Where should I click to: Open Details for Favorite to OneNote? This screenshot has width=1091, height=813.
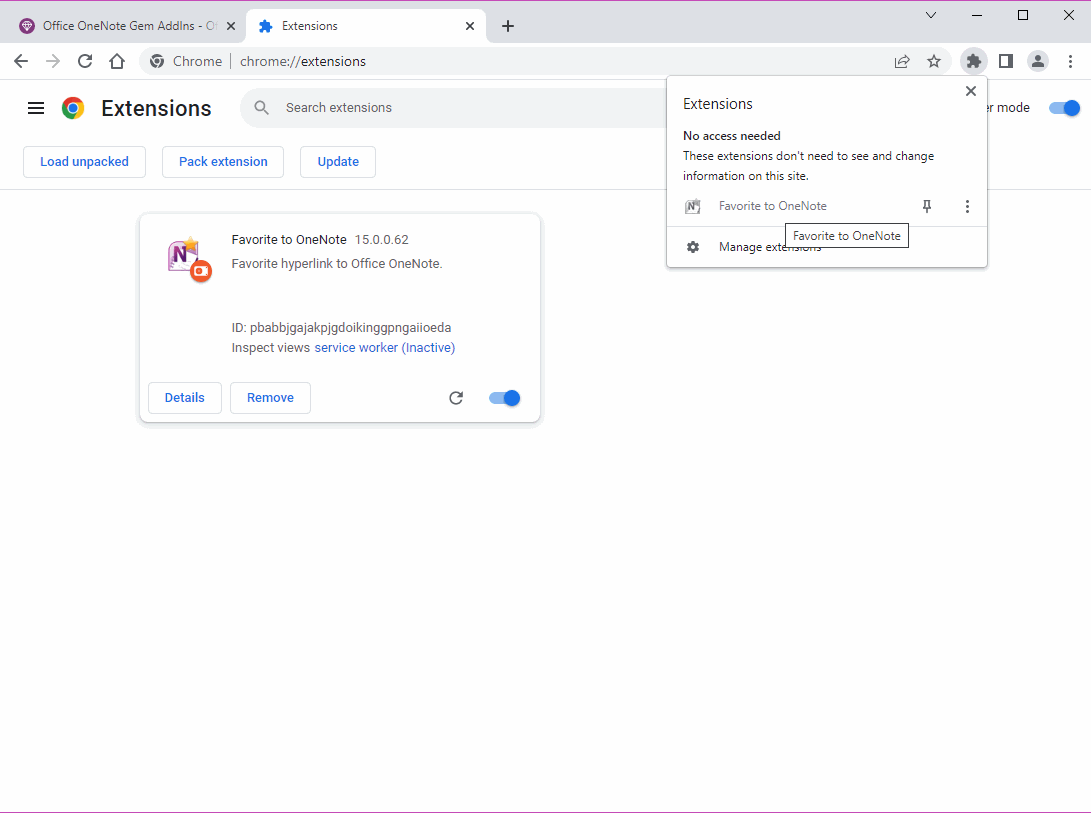pos(184,397)
